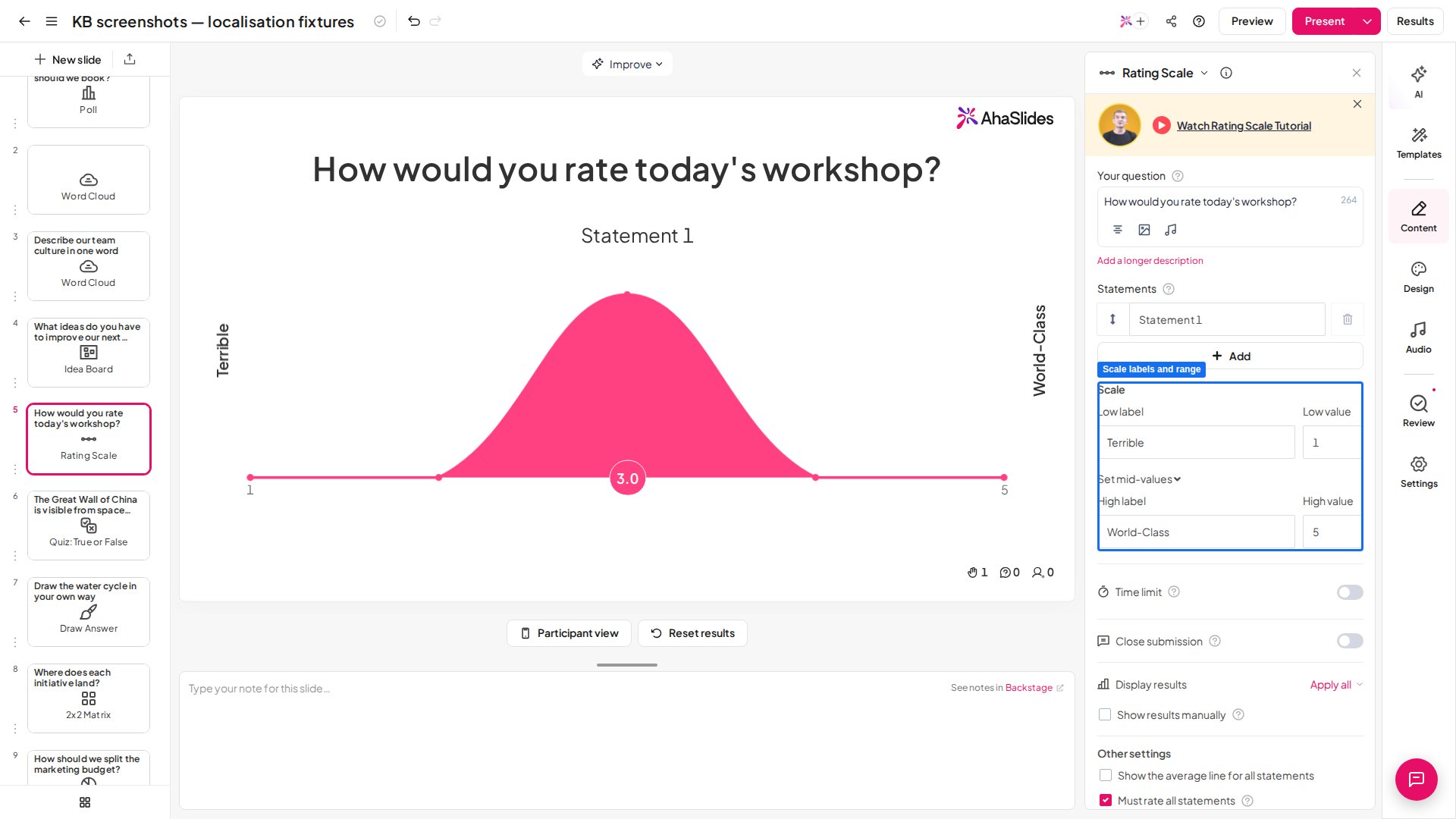Open the Results button
Image resolution: width=1456 pixels, height=819 pixels.
[x=1415, y=21]
